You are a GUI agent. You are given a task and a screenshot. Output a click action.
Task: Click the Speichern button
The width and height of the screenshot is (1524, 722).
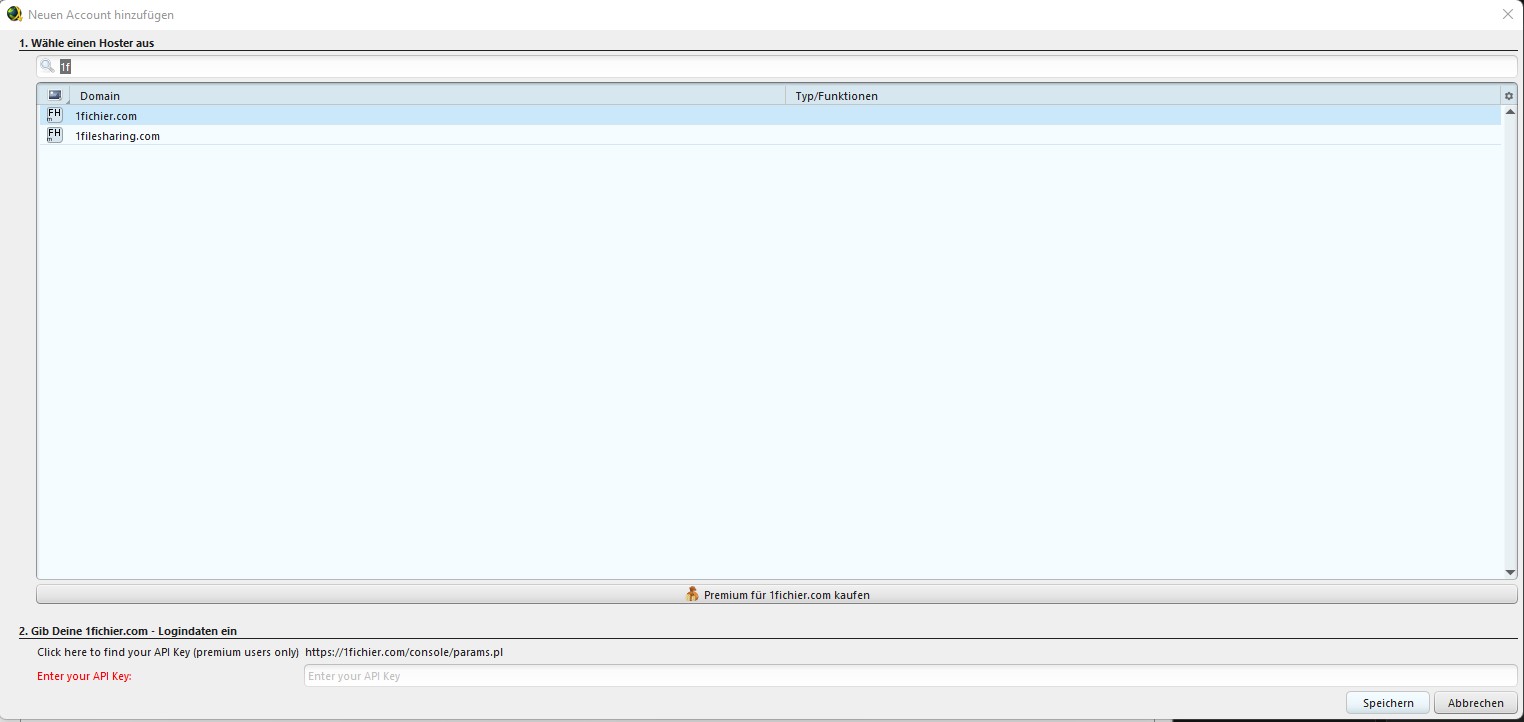tap(1388, 703)
